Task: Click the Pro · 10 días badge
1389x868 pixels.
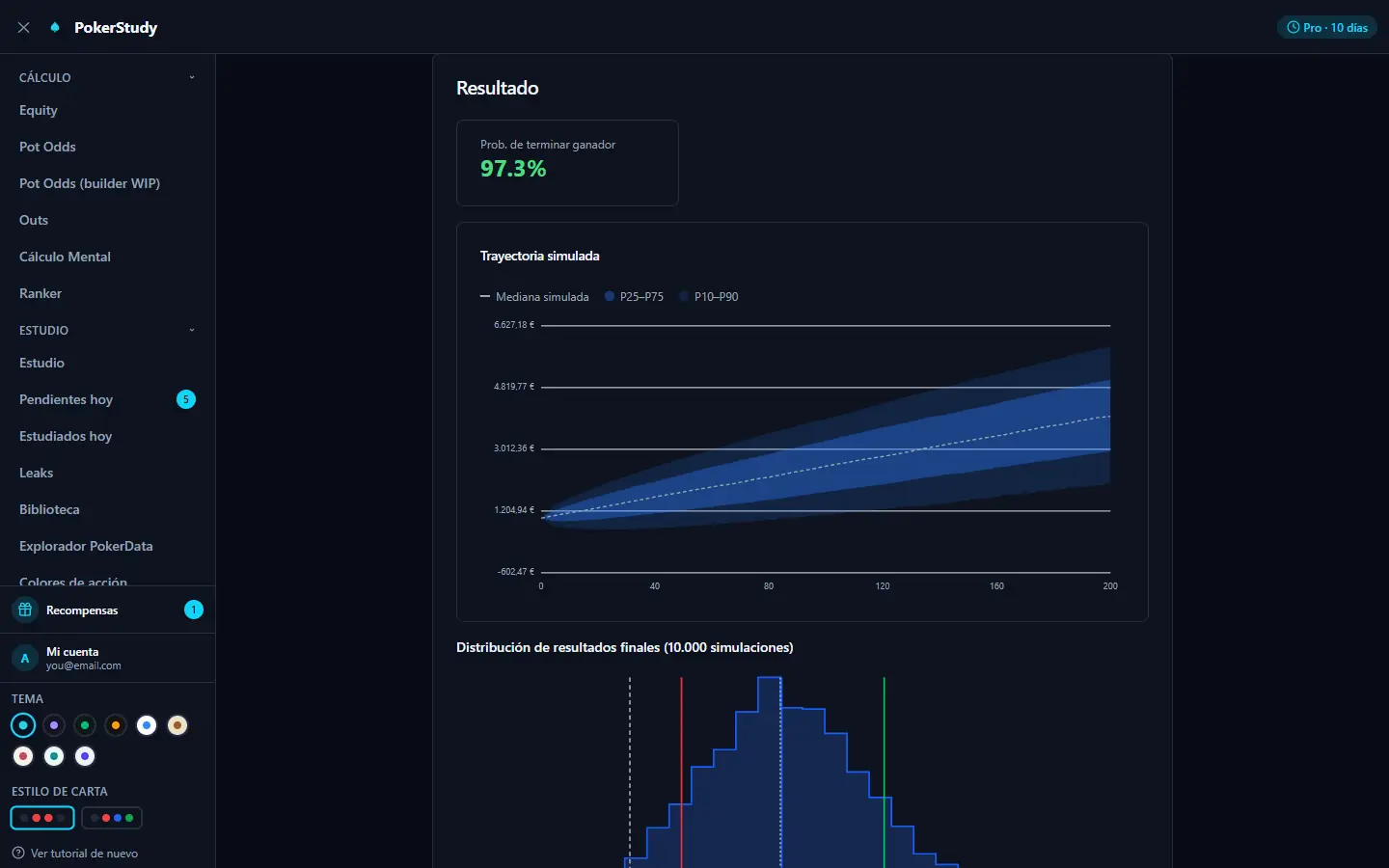Action: click(x=1327, y=28)
